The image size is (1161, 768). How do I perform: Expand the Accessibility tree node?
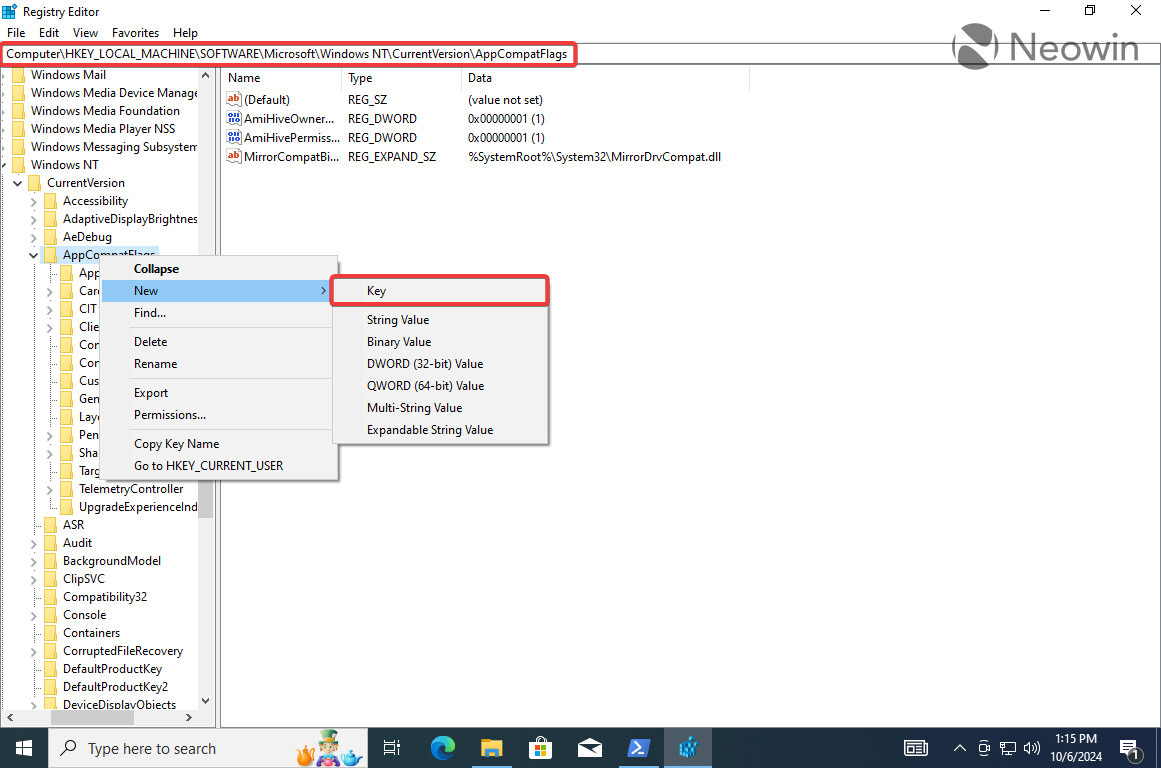pyautogui.click(x=33, y=201)
